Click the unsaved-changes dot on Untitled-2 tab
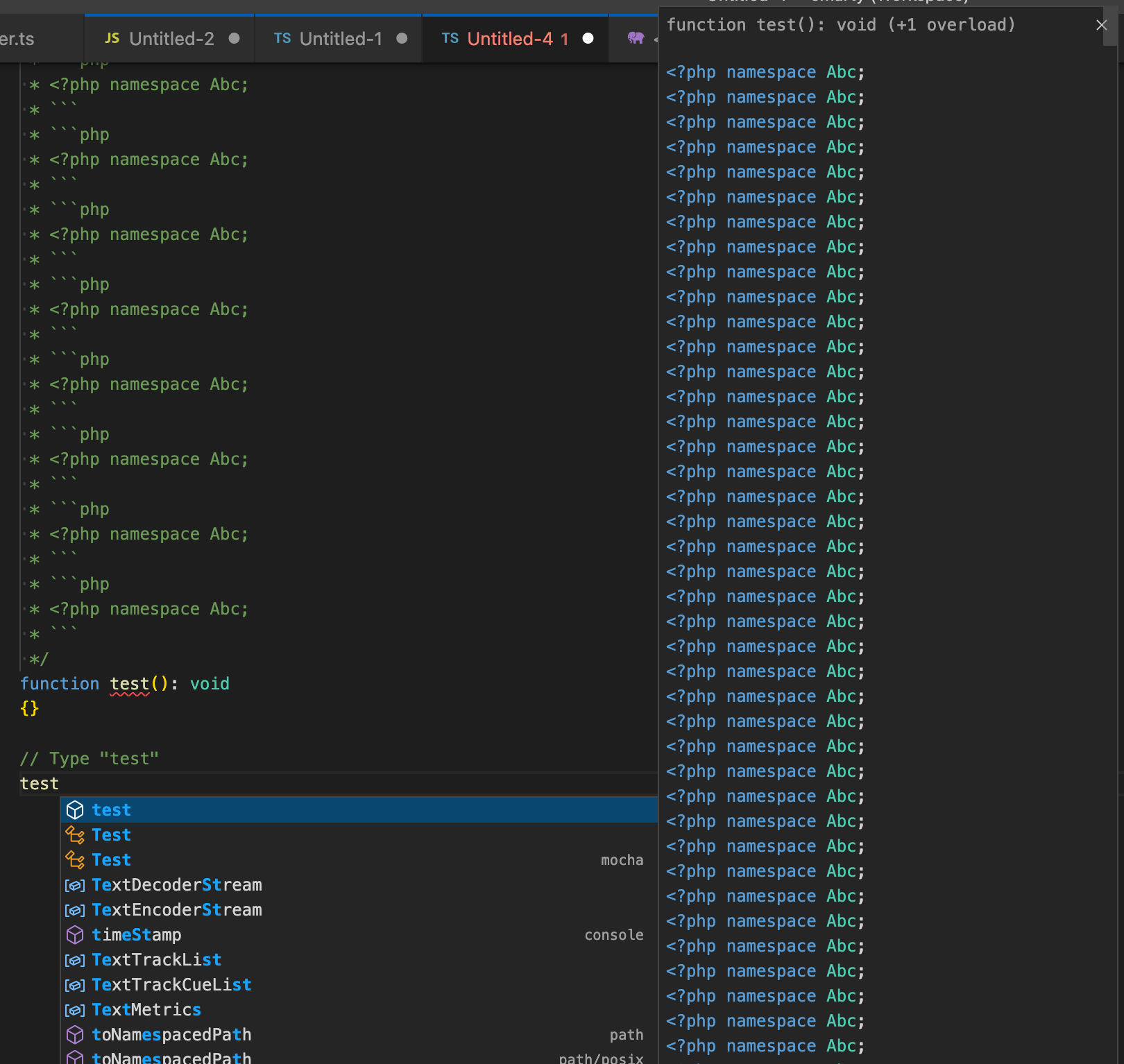 tap(234, 39)
